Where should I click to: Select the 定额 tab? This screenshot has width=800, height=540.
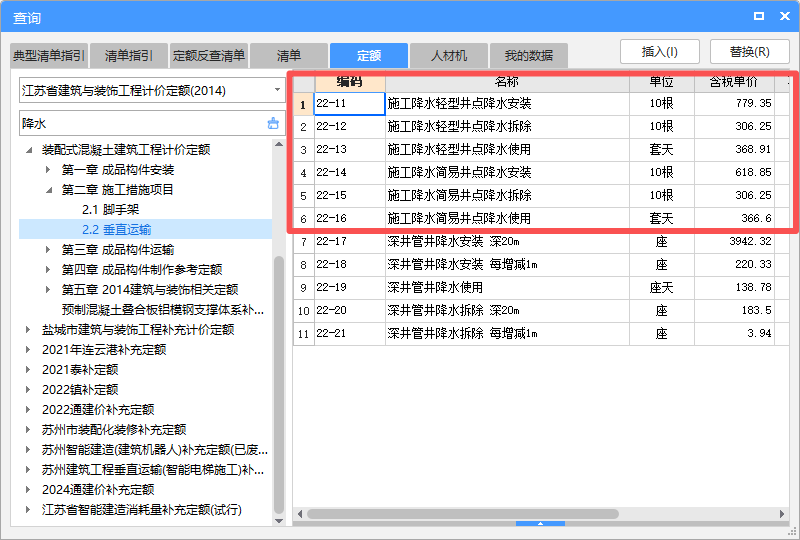[x=369, y=56]
